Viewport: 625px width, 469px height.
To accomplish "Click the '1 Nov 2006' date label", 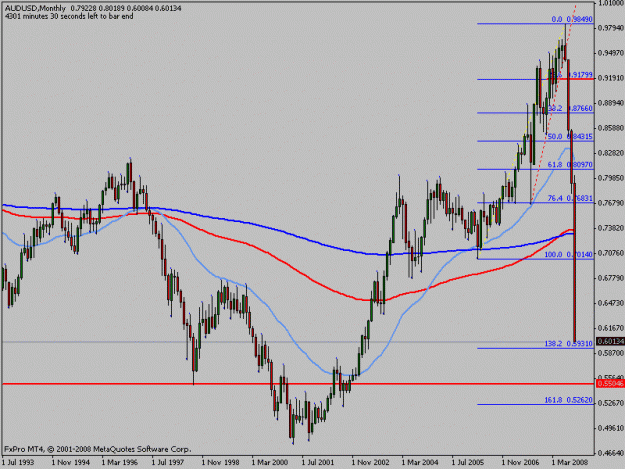I will (521, 463).
